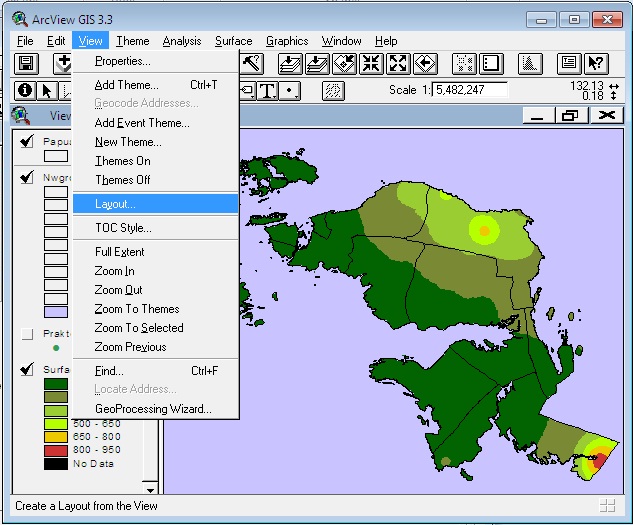Open the File menu

click(25, 41)
